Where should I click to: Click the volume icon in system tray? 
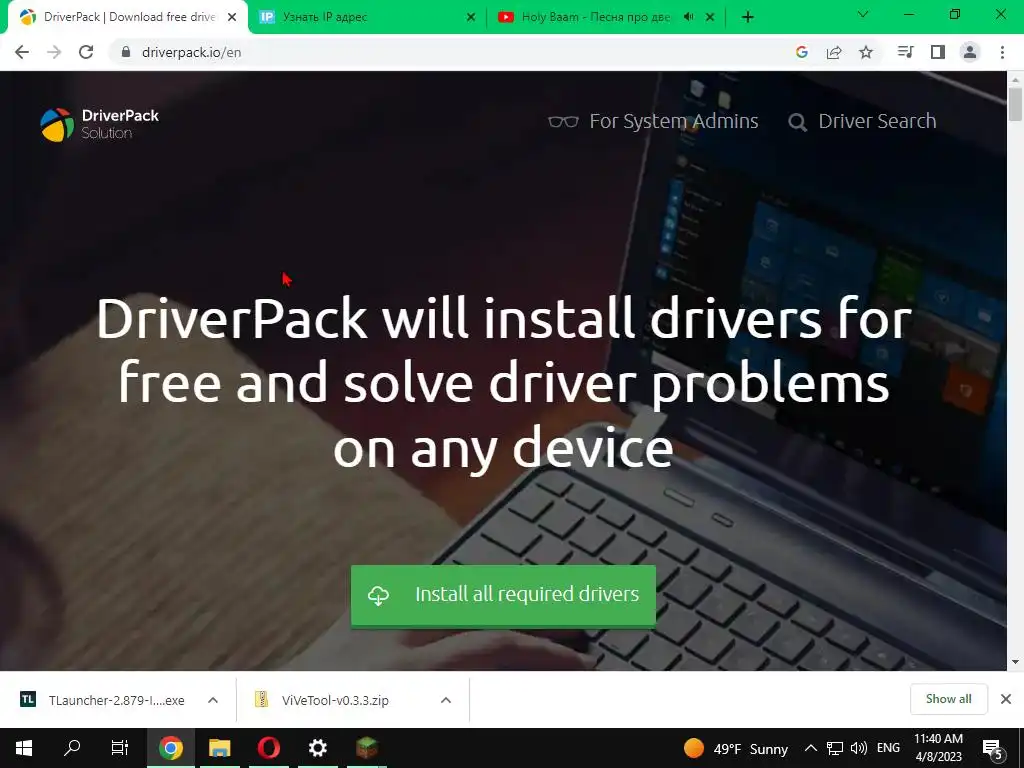[859, 748]
